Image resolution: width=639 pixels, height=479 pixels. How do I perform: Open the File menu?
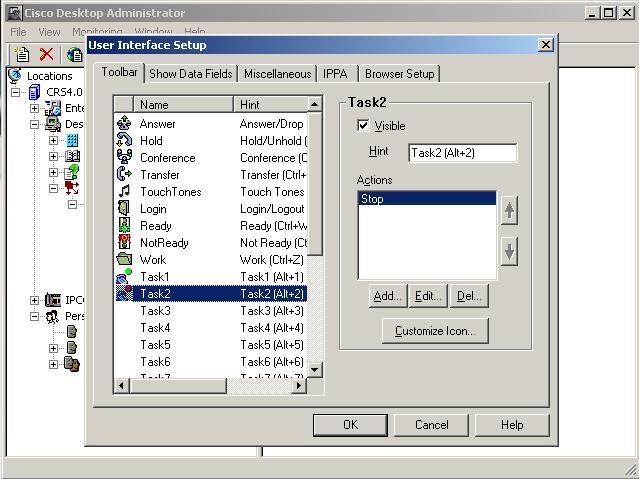[x=18, y=32]
